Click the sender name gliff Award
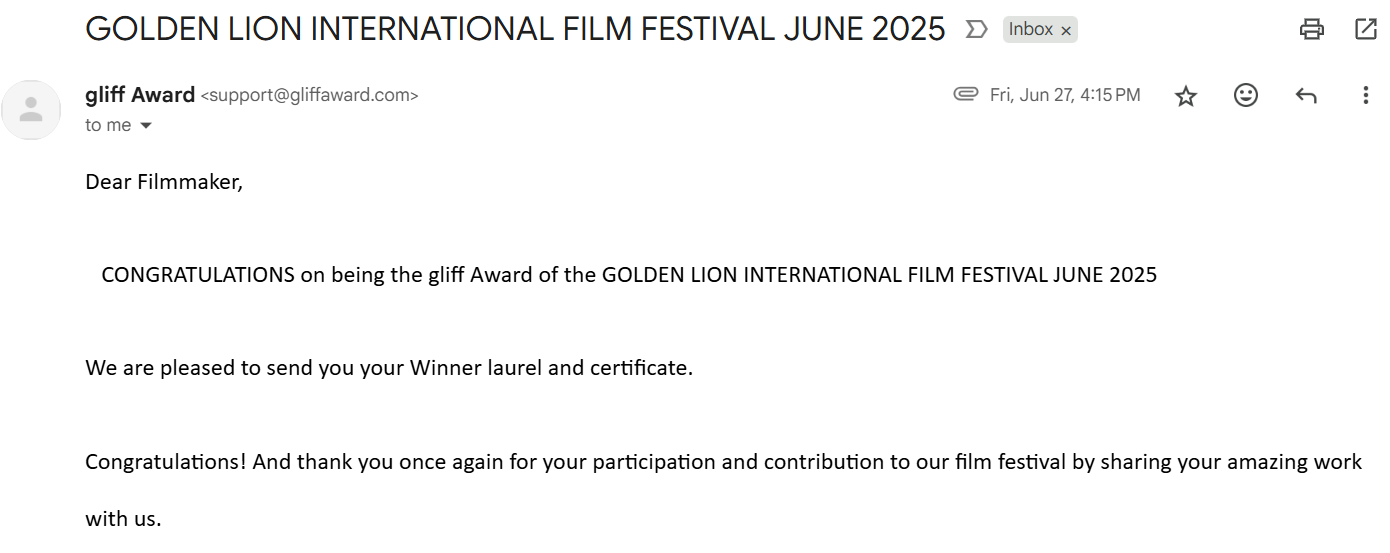This screenshot has width=1390, height=553. click(x=140, y=95)
